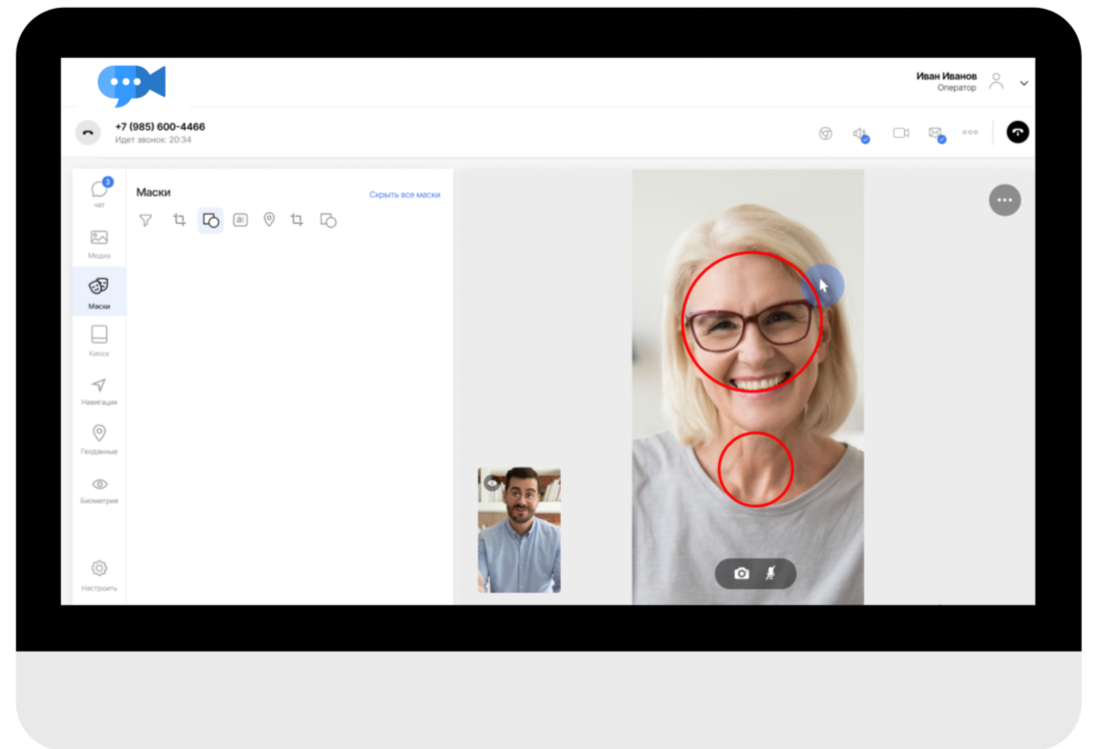The width and height of the screenshot is (1100, 749).
Task: Select the text box mask tool
Action: [240, 220]
